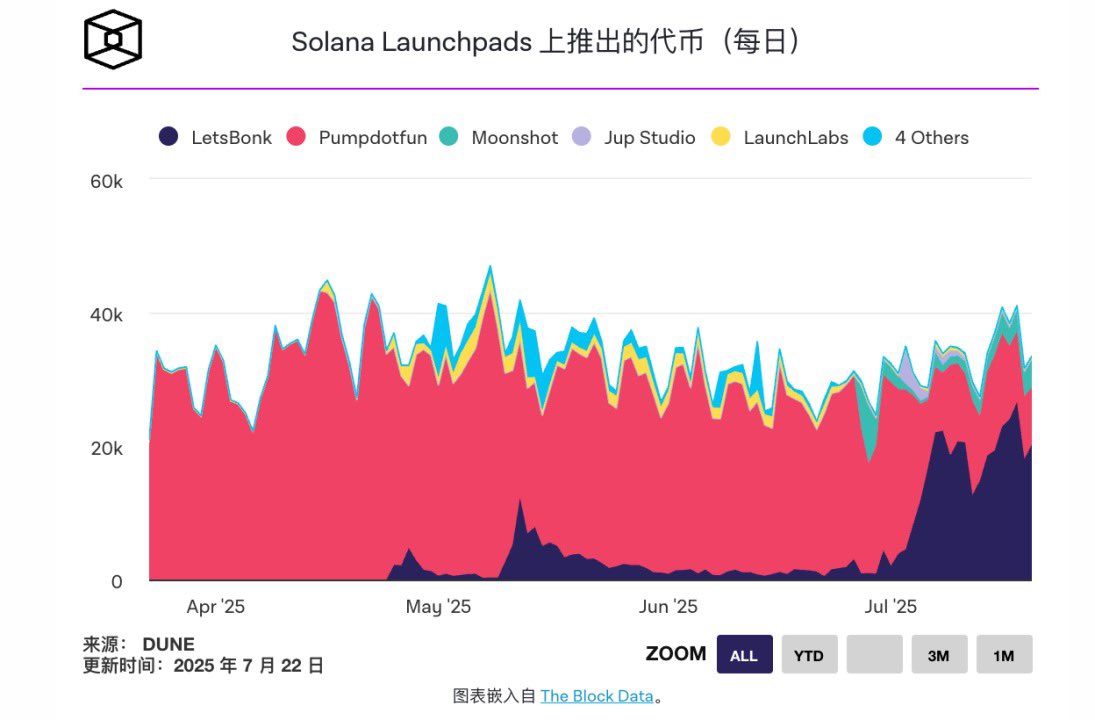Click The Block cube logo
Viewport: 1095px width, 720px height.
(x=113, y=39)
